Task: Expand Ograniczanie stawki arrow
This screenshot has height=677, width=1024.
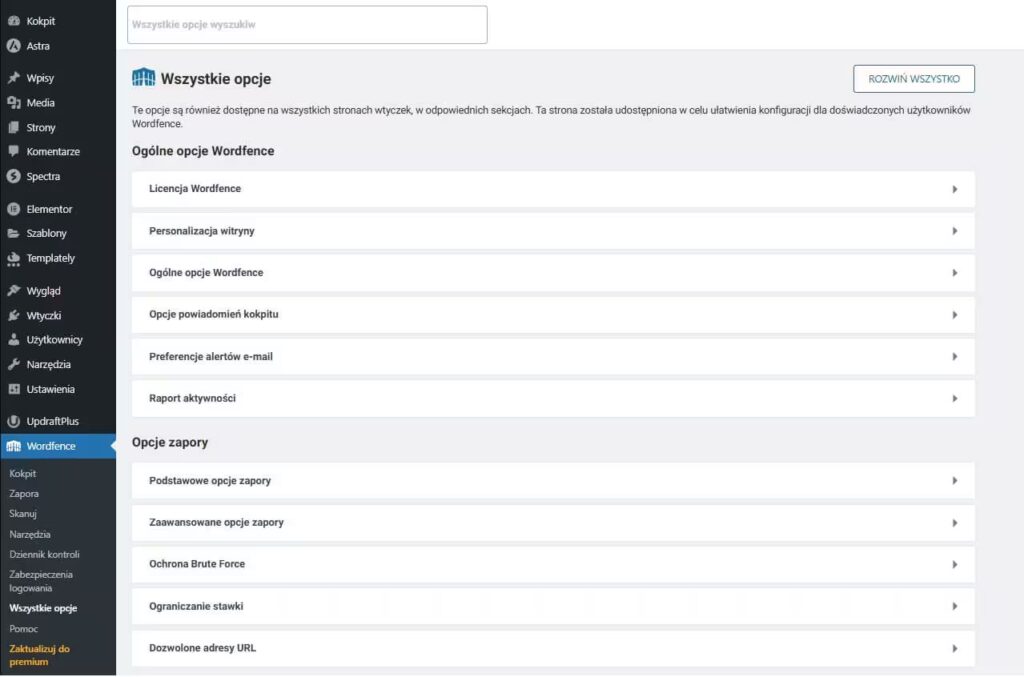Action: tap(955, 606)
